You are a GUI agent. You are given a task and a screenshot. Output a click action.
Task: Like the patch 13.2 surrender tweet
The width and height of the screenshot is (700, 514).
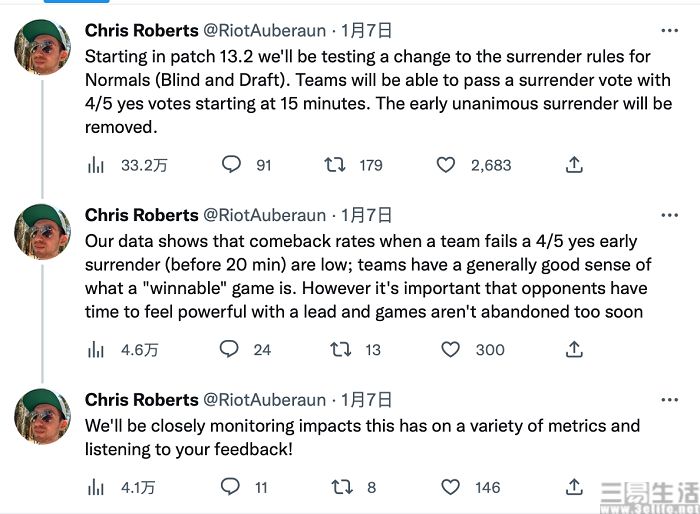(446, 165)
